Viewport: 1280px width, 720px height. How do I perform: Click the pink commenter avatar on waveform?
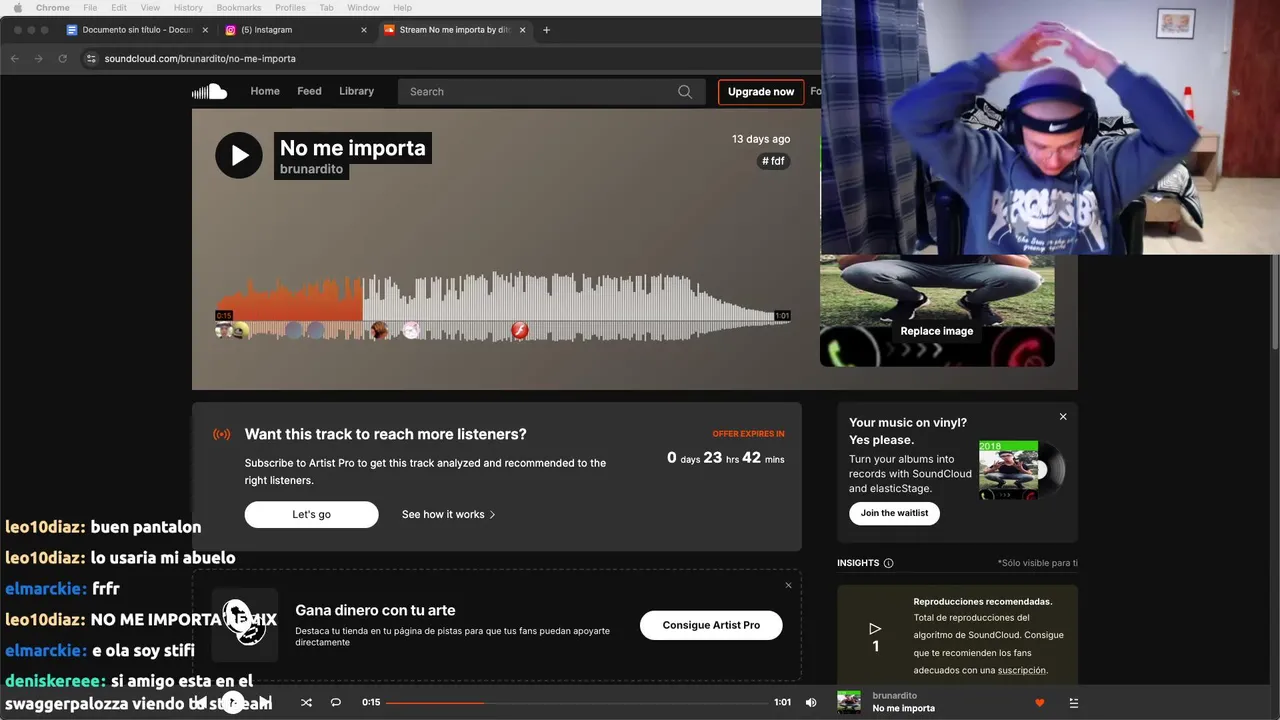coord(410,331)
